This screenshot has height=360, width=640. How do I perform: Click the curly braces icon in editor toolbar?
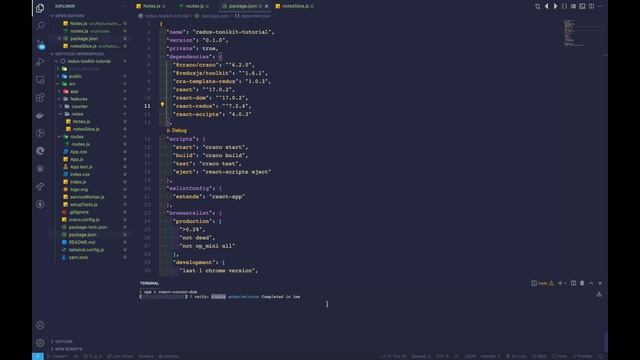tap(564, 6)
